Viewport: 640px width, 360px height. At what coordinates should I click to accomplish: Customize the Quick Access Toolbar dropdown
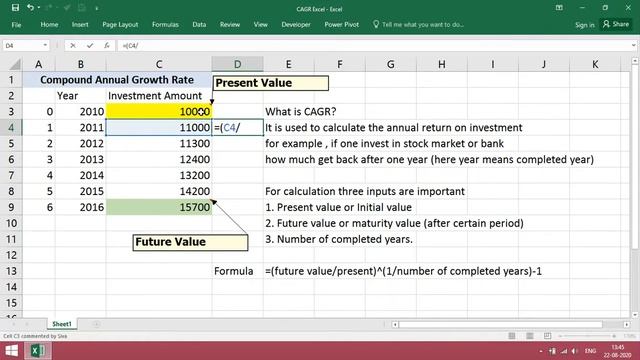(x=97, y=8)
